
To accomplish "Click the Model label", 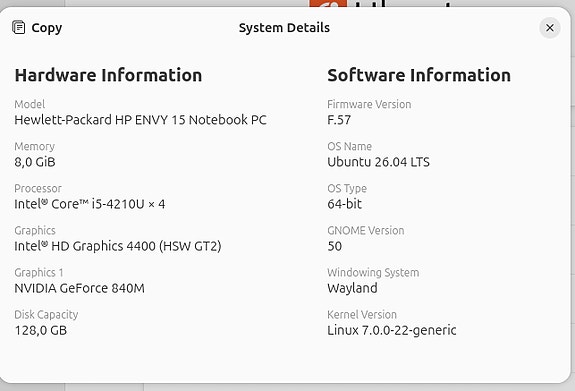I will (x=30, y=104).
